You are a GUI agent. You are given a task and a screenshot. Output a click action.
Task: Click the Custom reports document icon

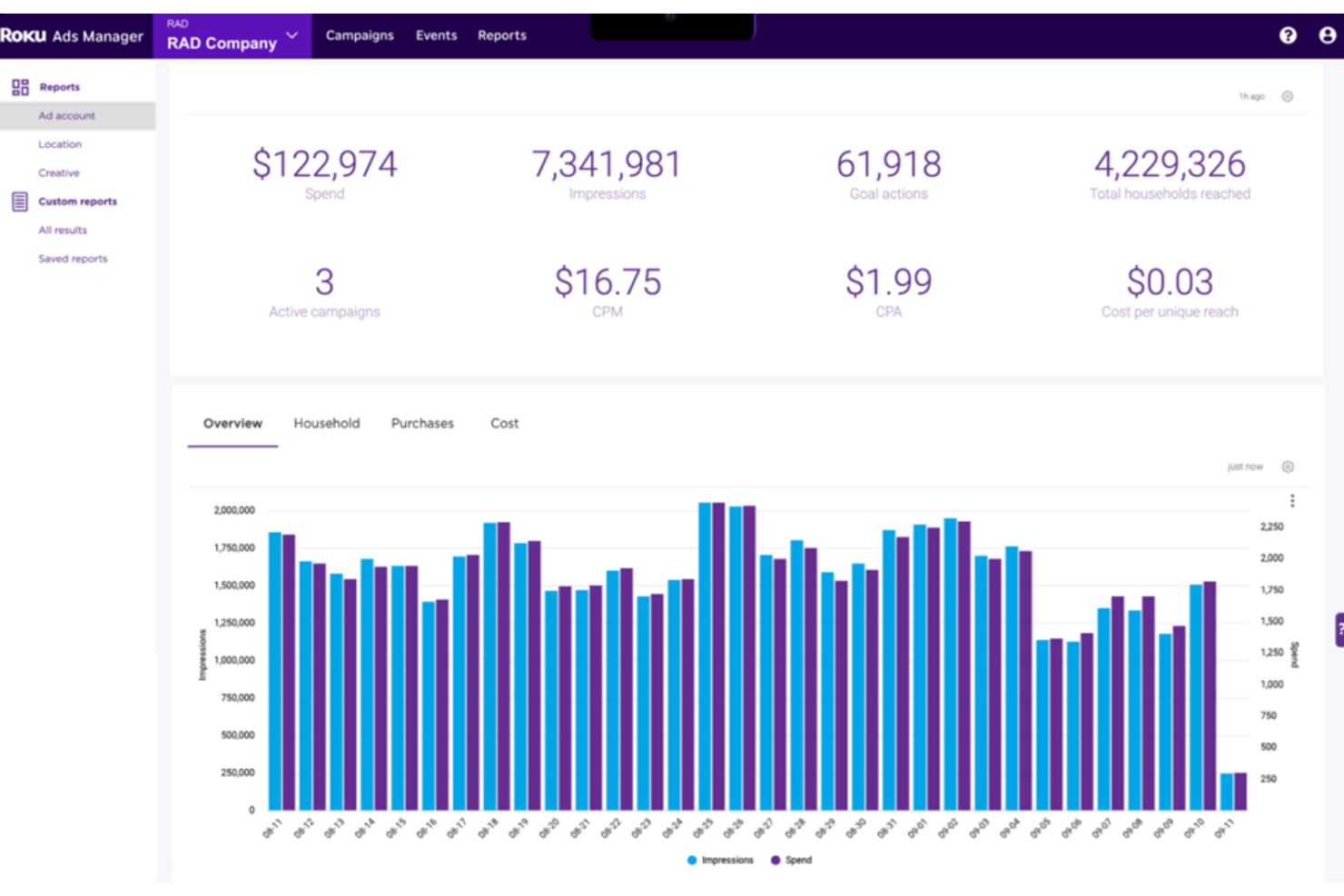pyautogui.click(x=20, y=202)
